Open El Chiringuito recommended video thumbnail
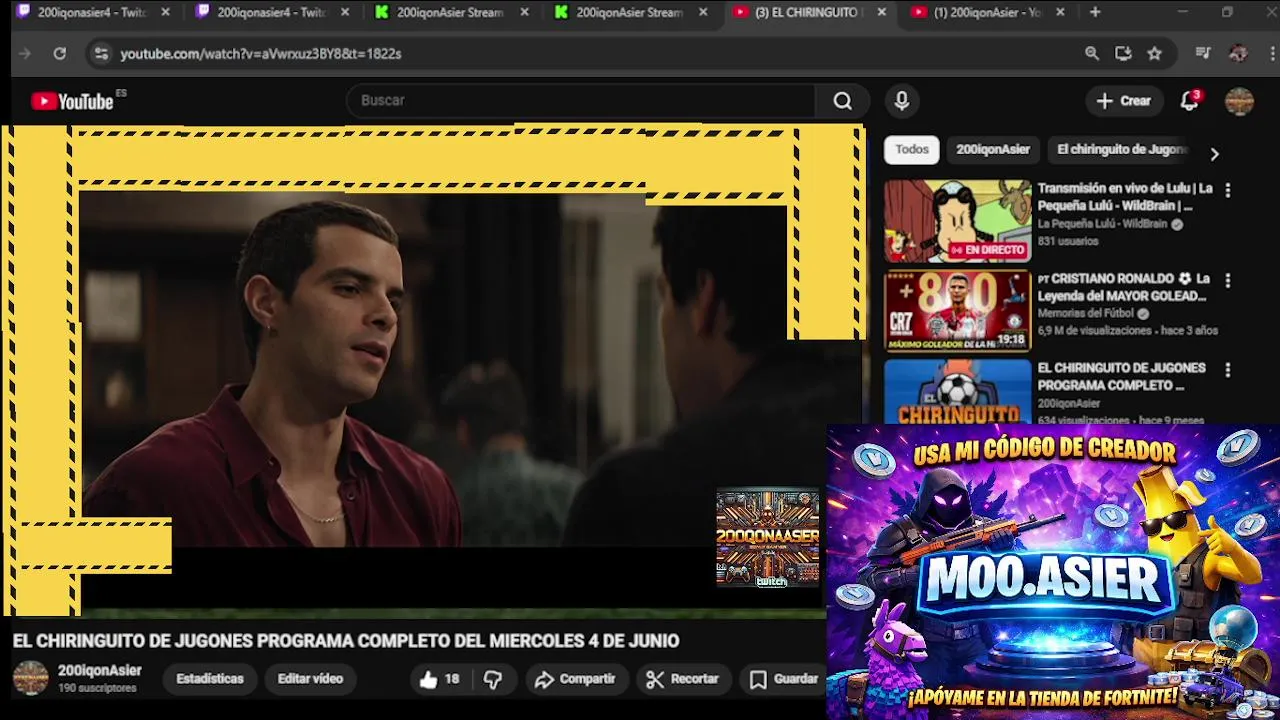This screenshot has height=720, width=1280. [x=957, y=391]
